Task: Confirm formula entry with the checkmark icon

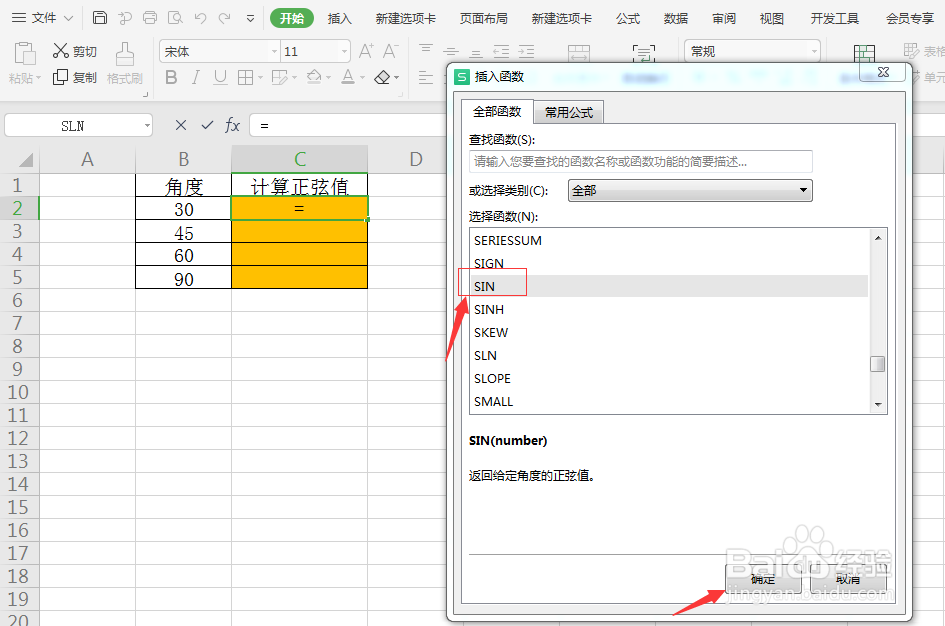Action: 207,125
